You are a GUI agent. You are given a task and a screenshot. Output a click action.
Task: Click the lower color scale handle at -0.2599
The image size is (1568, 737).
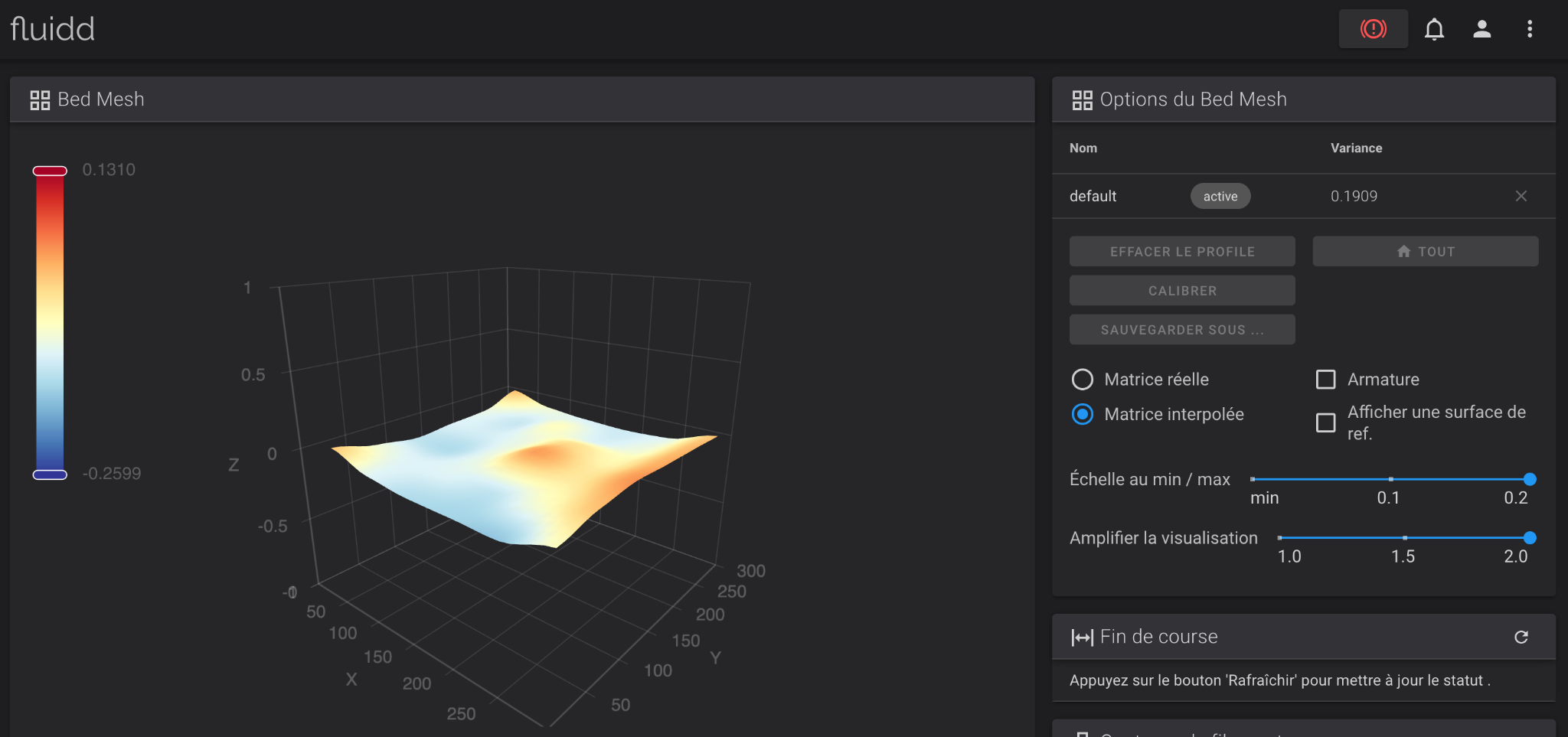50,474
